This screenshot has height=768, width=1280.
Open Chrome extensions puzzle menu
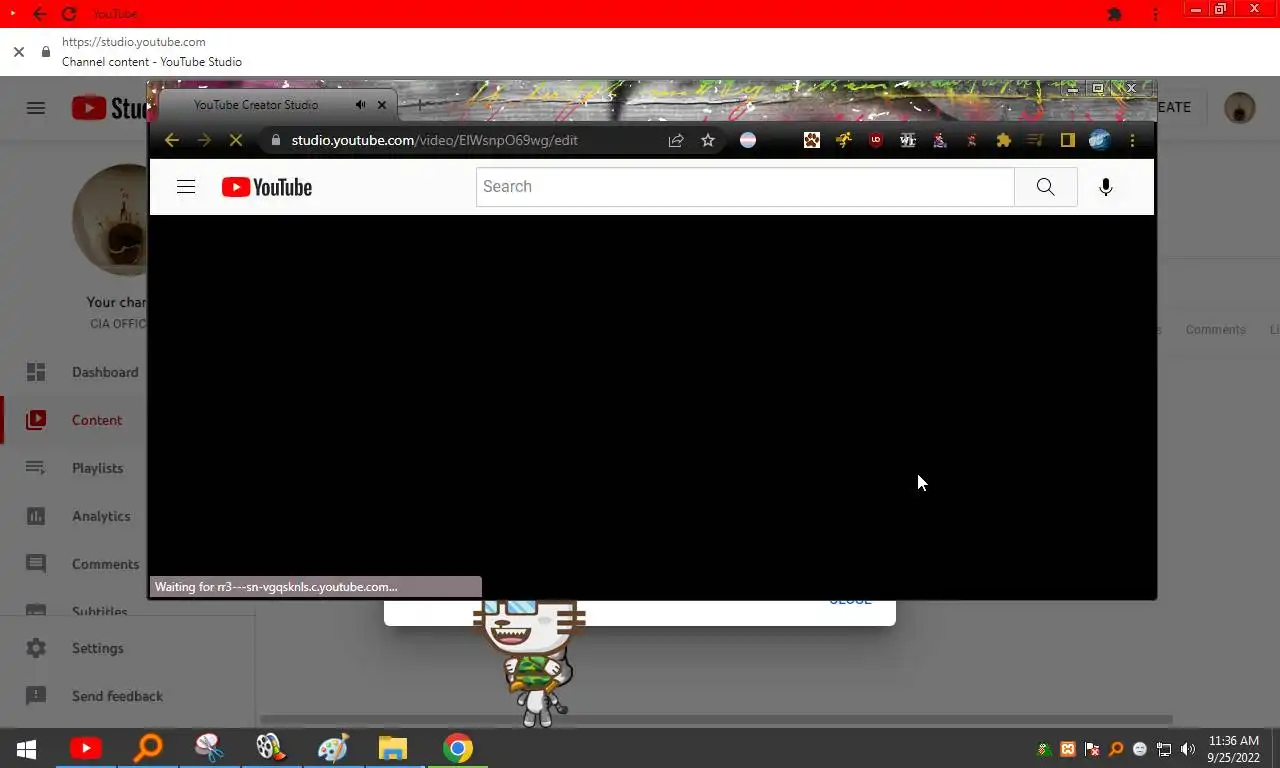pyautogui.click(x=1003, y=140)
